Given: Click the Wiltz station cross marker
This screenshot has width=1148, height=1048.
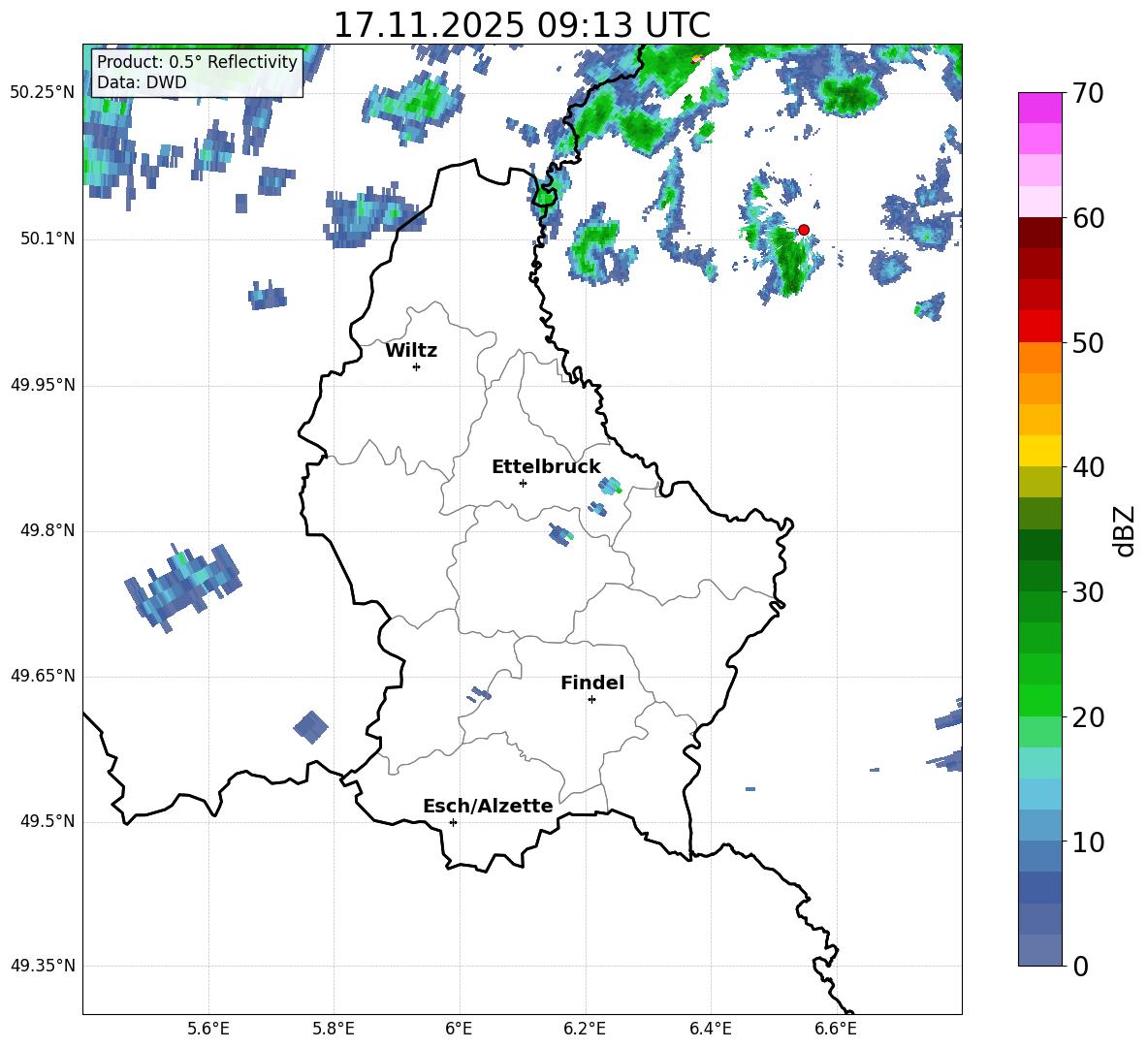Looking at the screenshot, I should [416, 366].
